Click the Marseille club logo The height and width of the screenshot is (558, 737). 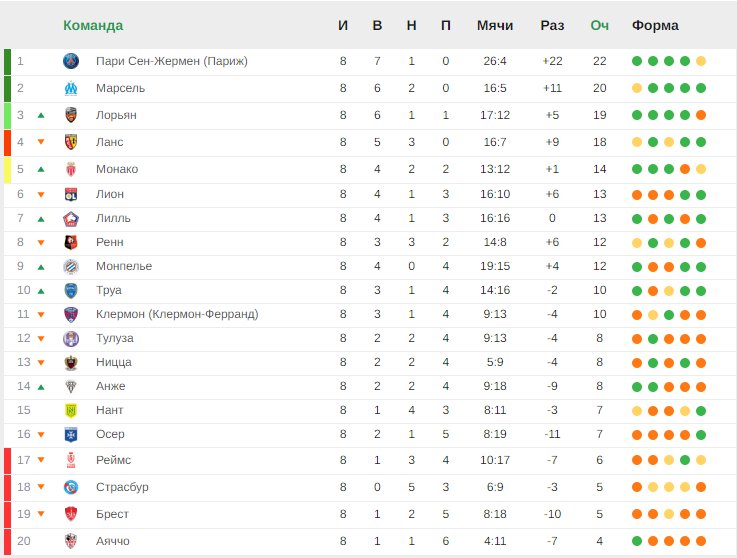click(70, 88)
